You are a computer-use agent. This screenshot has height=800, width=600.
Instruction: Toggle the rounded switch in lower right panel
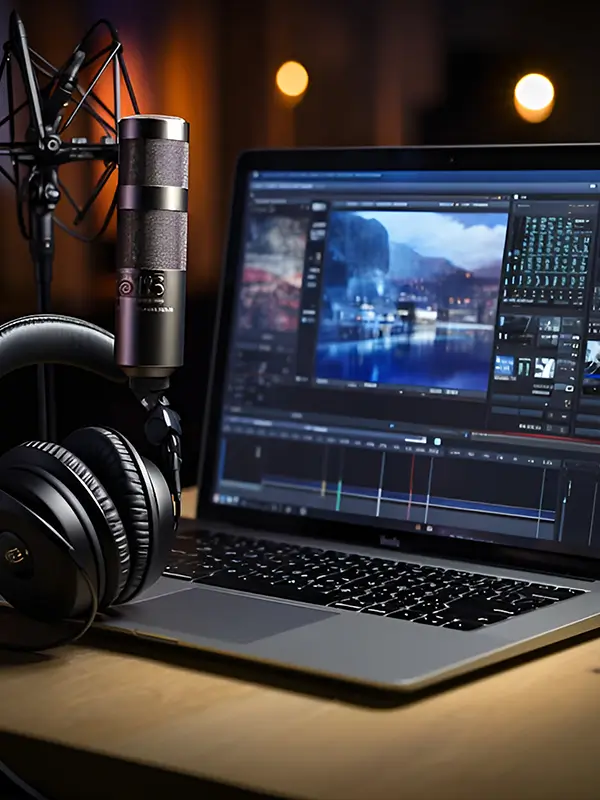[x=568, y=388]
